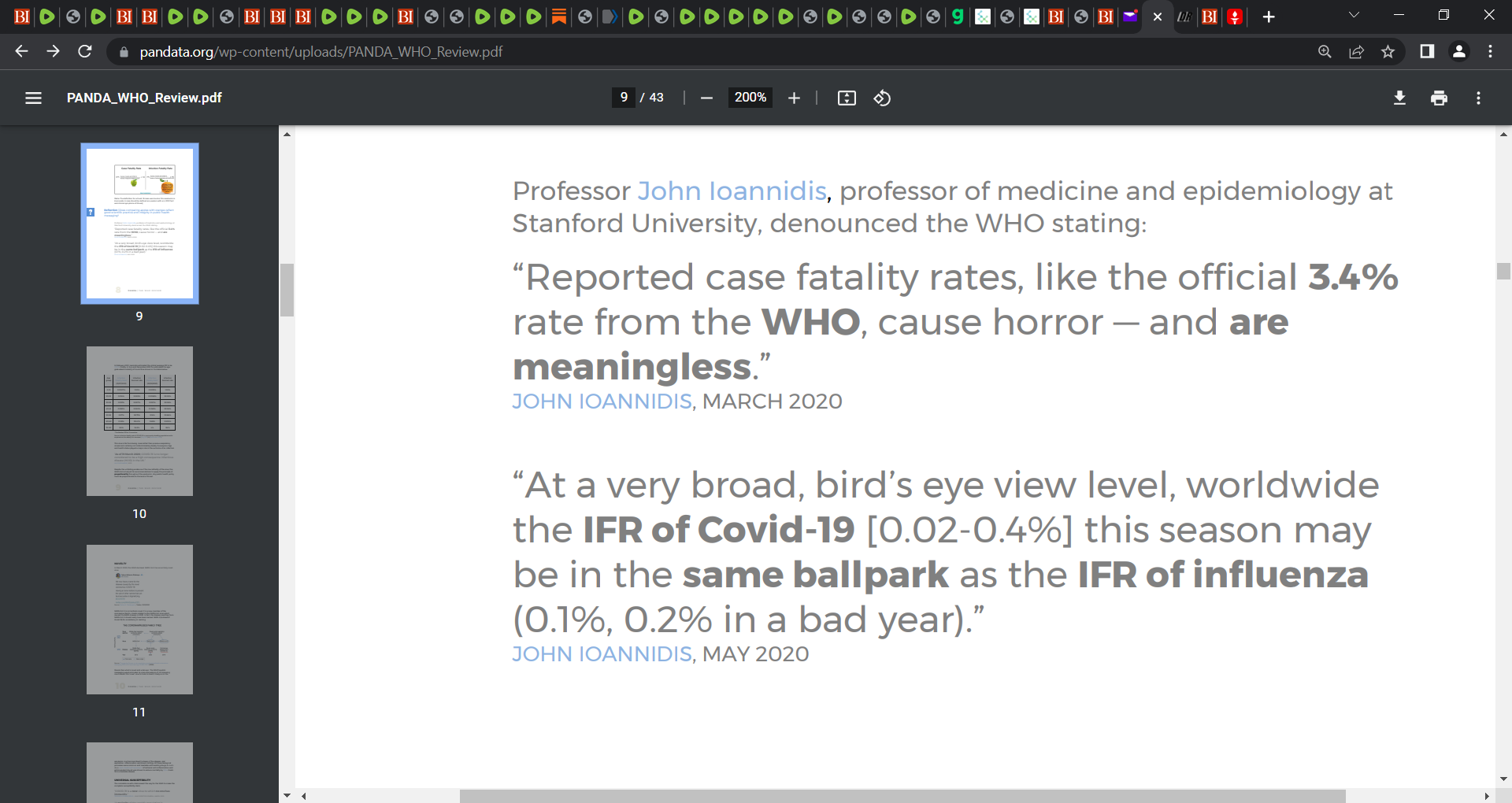1512x803 pixels.
Task: Switch to the orange bookmark favicon tab
Action: (x=559, y=17)
